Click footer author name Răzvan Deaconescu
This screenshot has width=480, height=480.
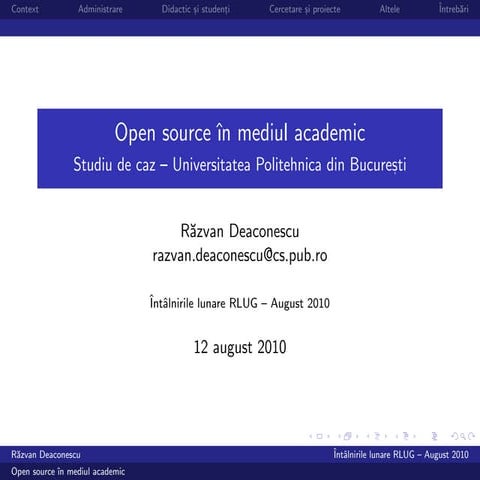(46, 455)
